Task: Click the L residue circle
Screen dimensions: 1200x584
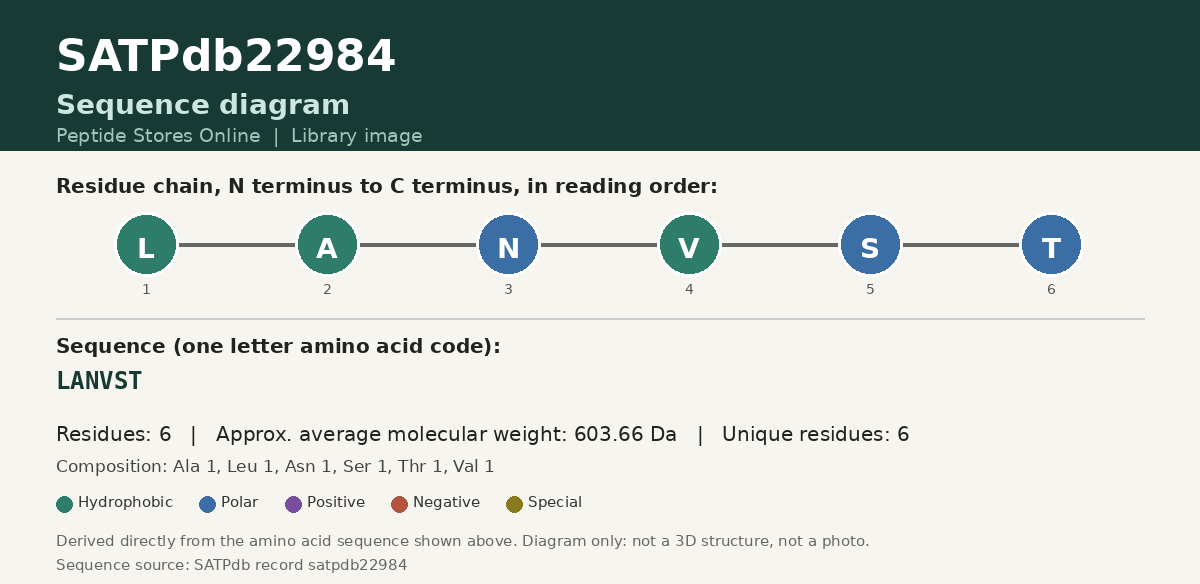Action: (x=146, y=245)
